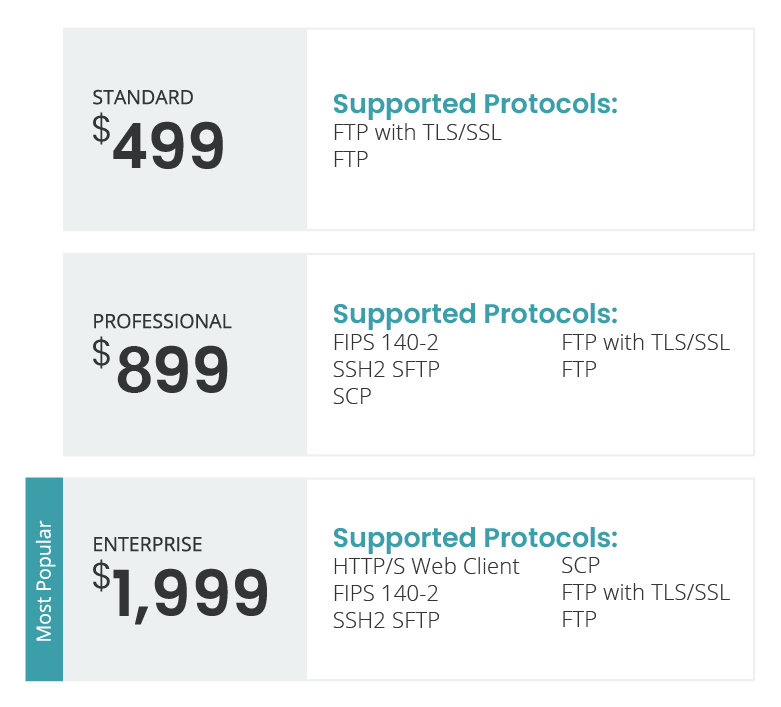
Task: Click FIPS 140-2 in the Professional plan
Action: point(386,342)
